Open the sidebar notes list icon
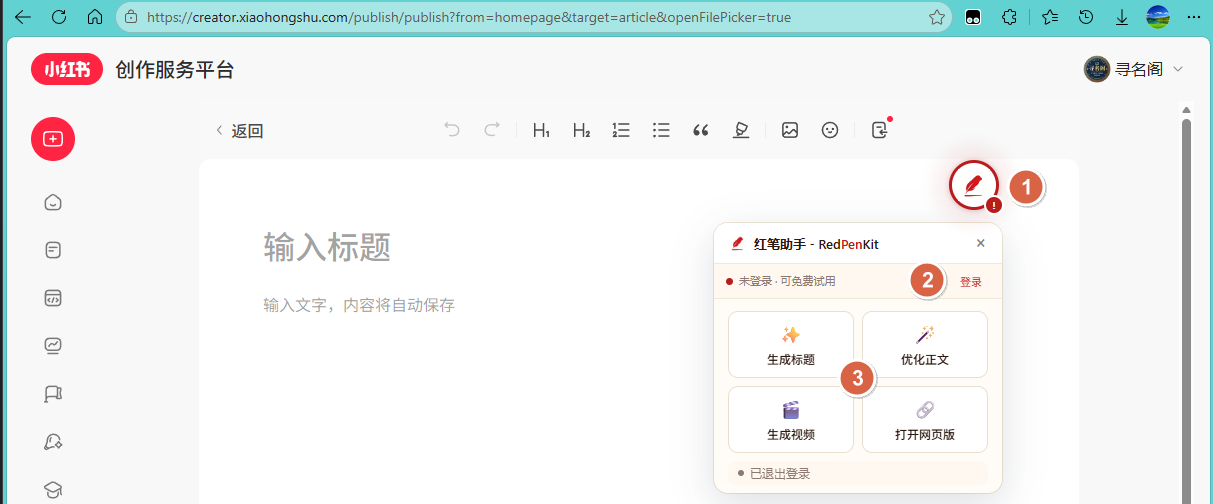Image resolution: width=1213 pixels, height=504 pixels. 54,250
